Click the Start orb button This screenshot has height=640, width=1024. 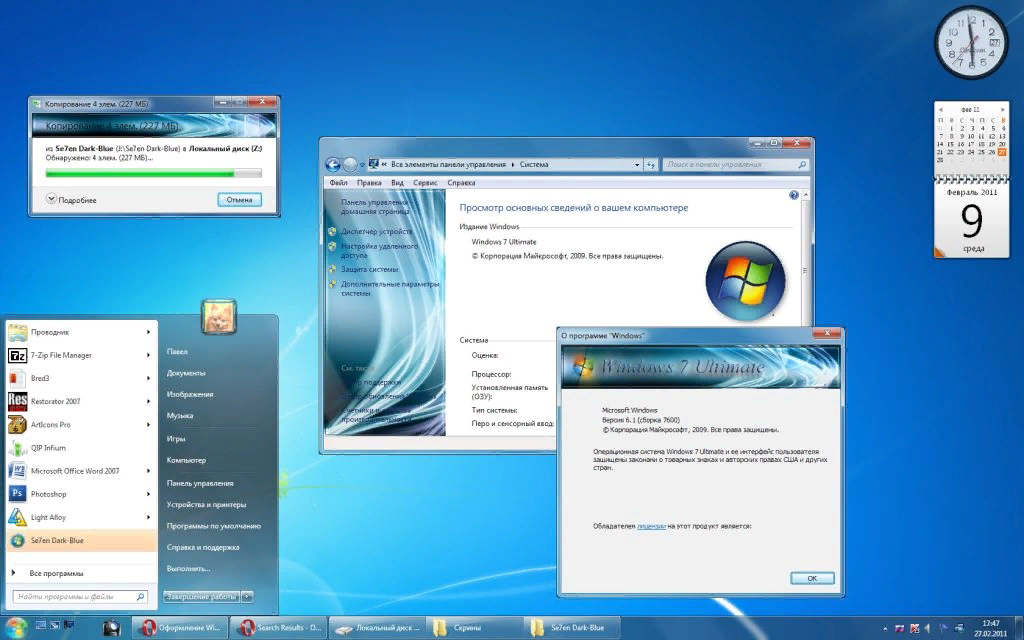tap(18, 628)
